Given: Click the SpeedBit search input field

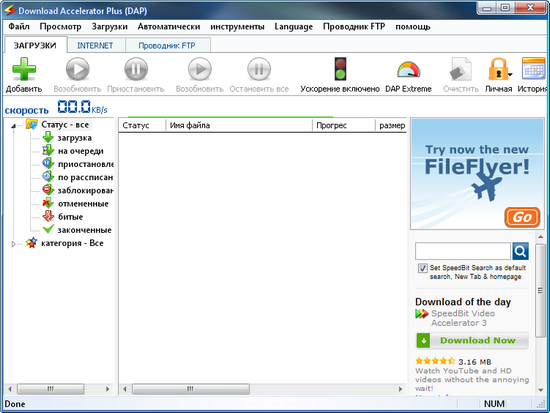Looking at the screenshot, I should tap(463, 251).
